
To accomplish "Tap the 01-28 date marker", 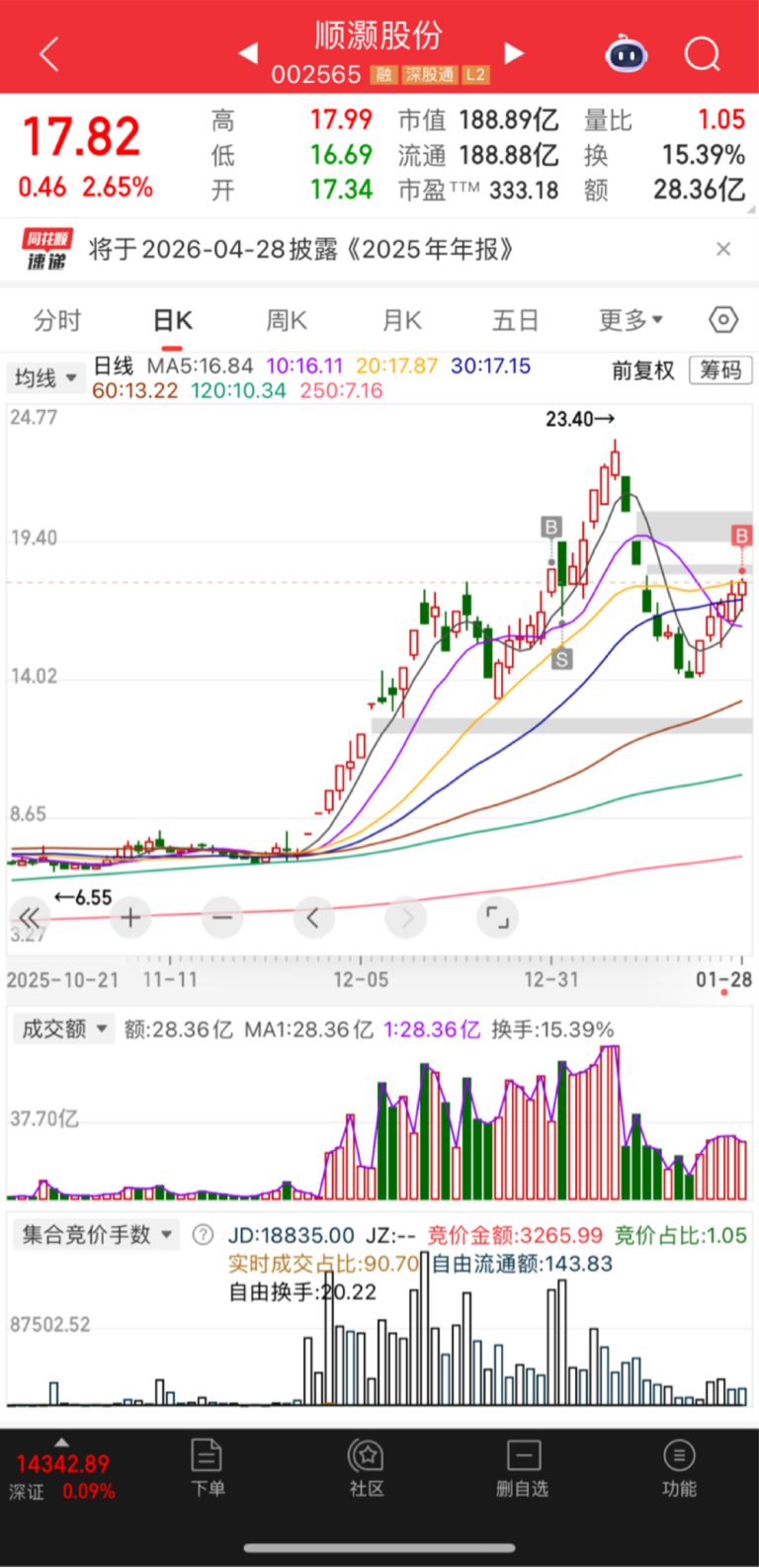I will click(723, 980).
